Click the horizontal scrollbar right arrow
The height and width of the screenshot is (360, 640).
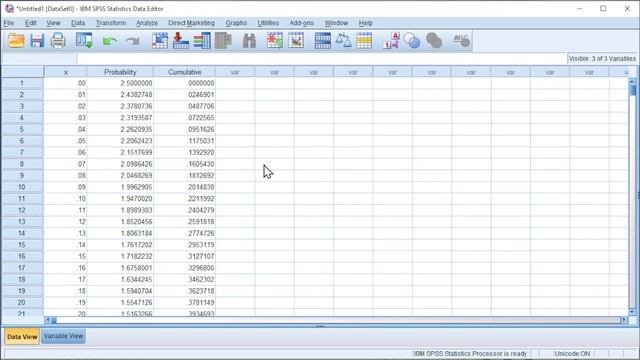coord(624,320)
